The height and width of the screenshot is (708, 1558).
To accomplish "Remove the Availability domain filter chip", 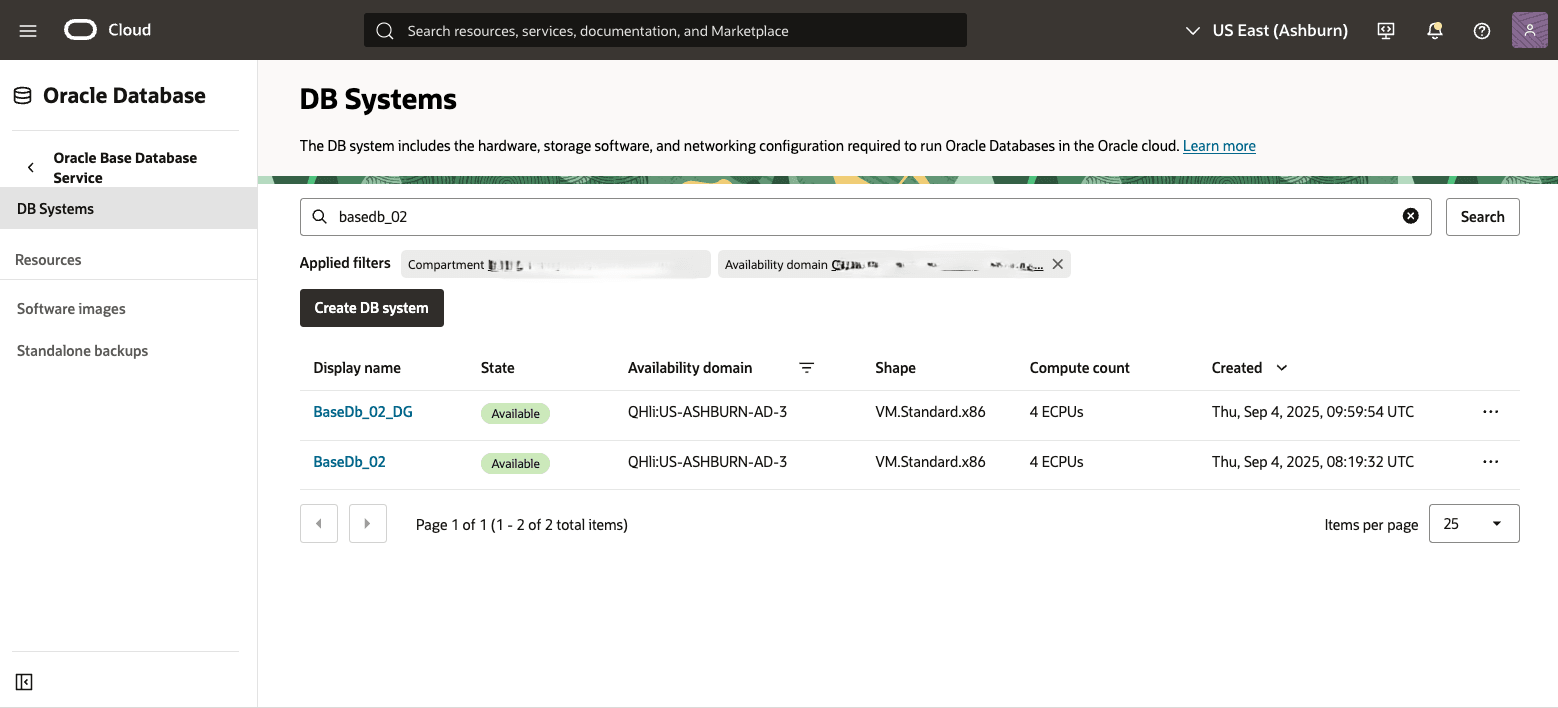I will (1057, 263).
